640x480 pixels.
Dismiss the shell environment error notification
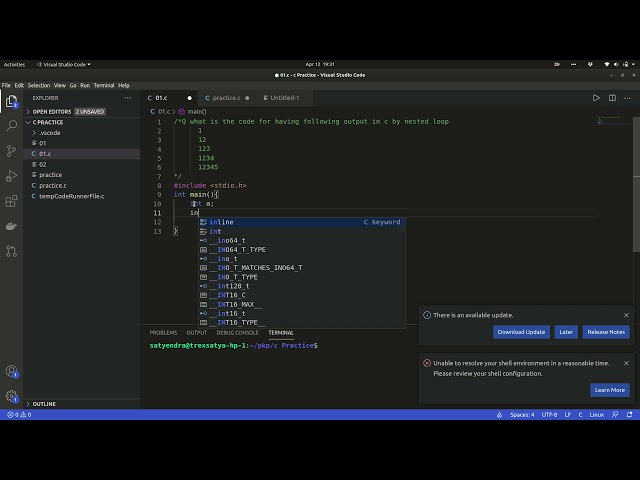click(x=626, y=363)
